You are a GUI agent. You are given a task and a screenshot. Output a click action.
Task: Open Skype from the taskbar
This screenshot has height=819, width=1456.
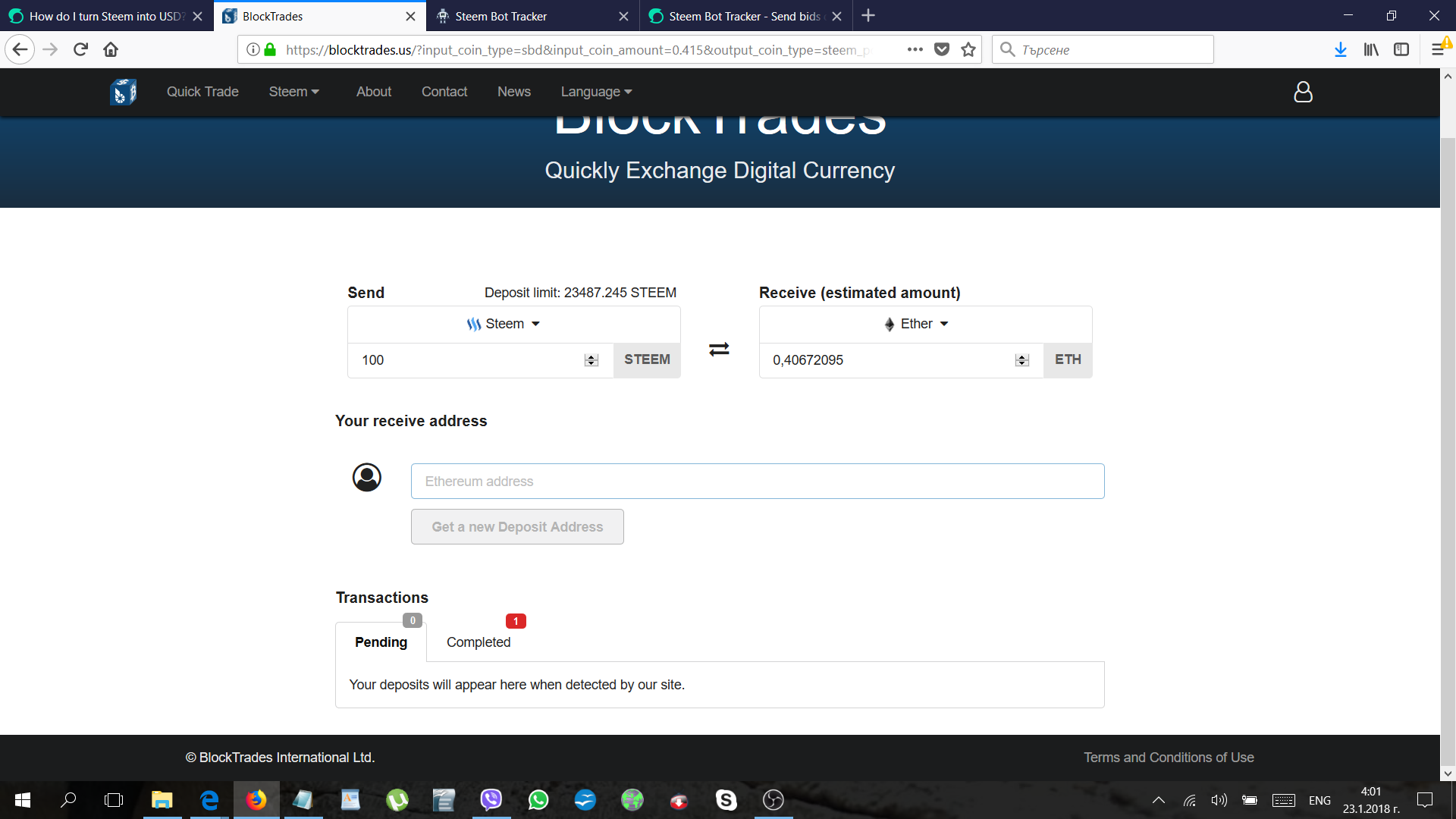(726, 799)
